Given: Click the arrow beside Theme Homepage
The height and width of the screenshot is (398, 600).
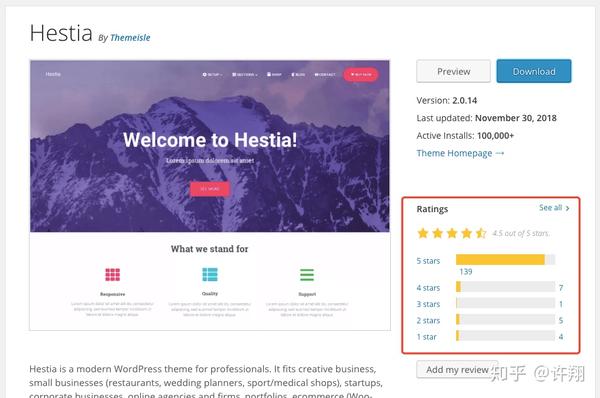Looking at the screenshot, I should pos(500,153).
